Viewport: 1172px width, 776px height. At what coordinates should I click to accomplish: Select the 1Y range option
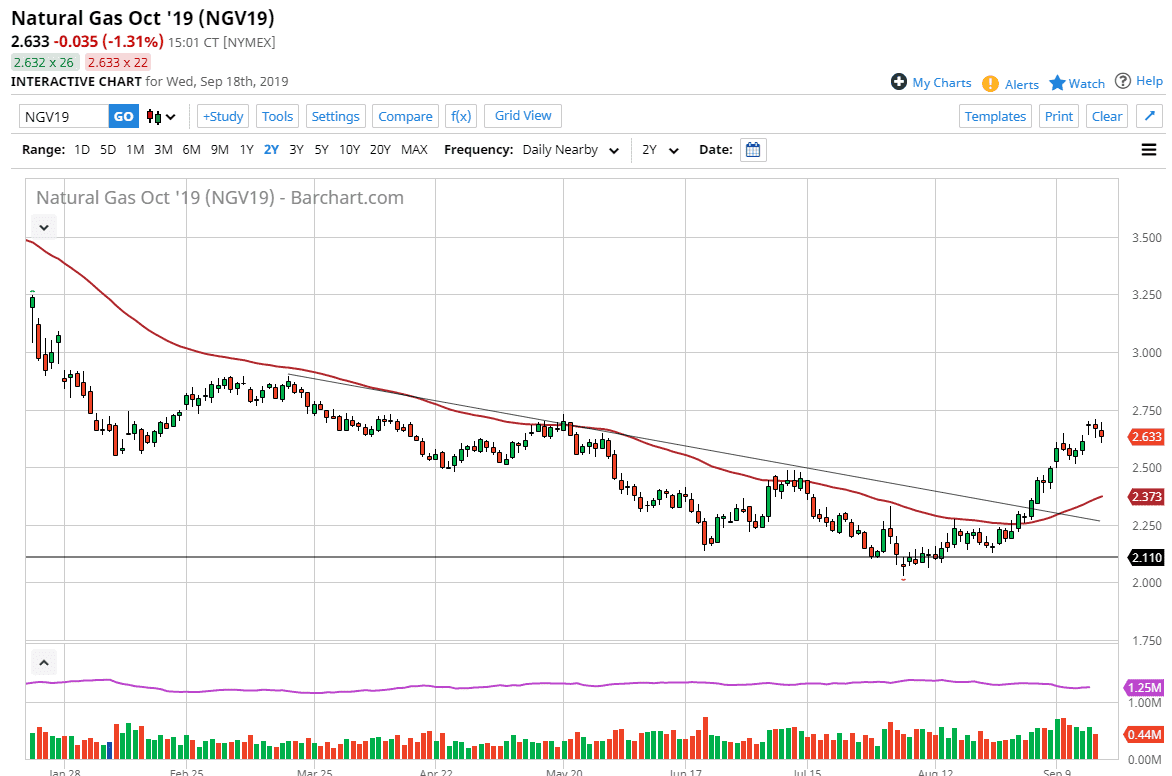pyautogui.click(x=246, y=150)
